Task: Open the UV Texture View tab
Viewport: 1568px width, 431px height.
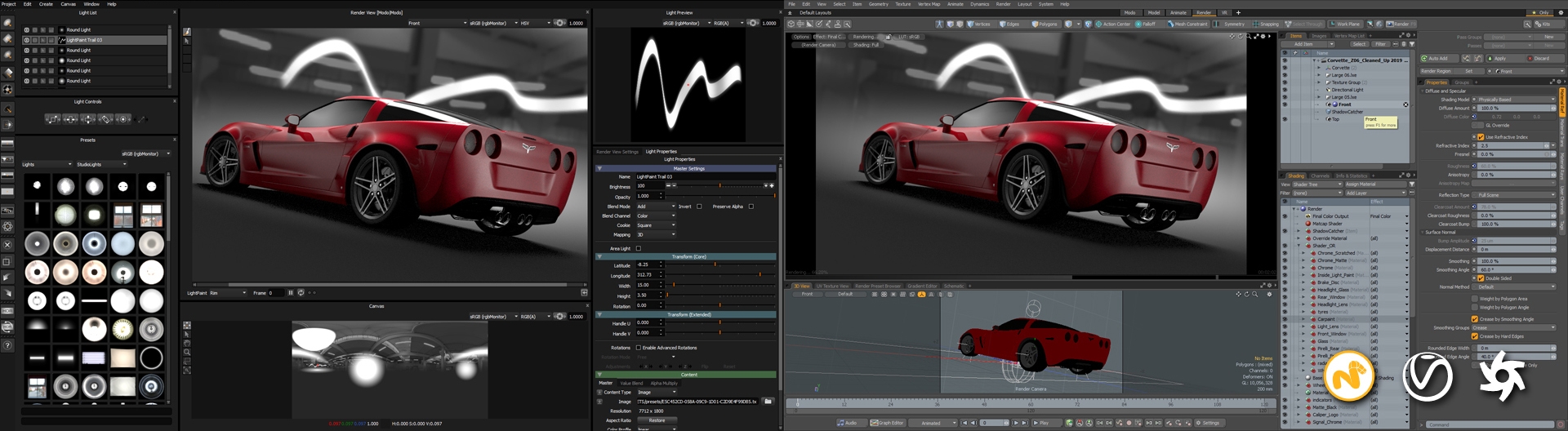Action: pyautogui.click(x=833, y=287)
